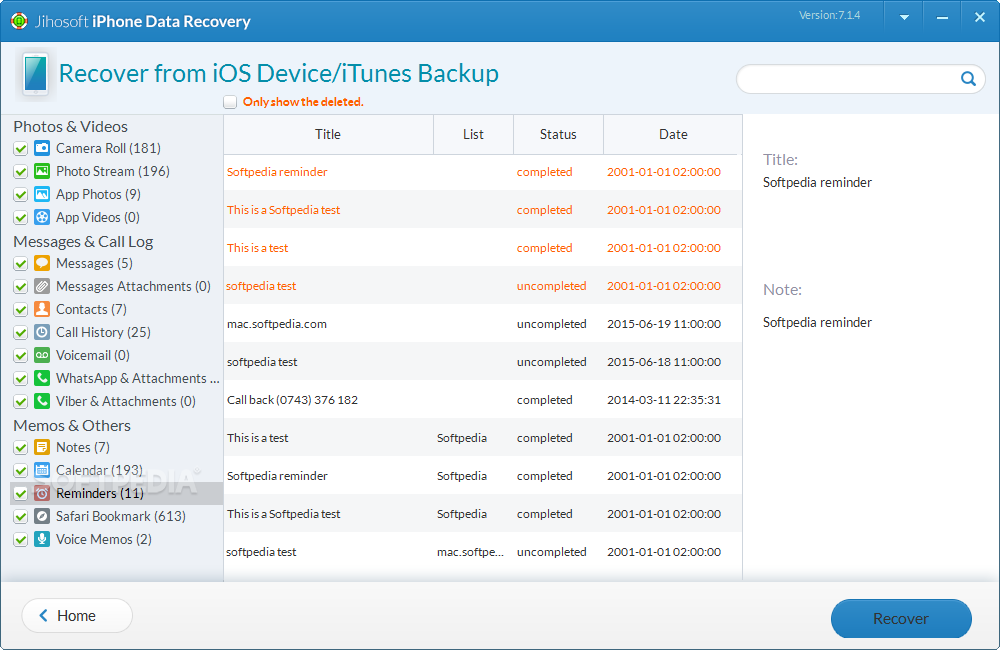This screenshot has width=1000, height=650.
Task: Click the search magnifier icon
Action: 968,79
